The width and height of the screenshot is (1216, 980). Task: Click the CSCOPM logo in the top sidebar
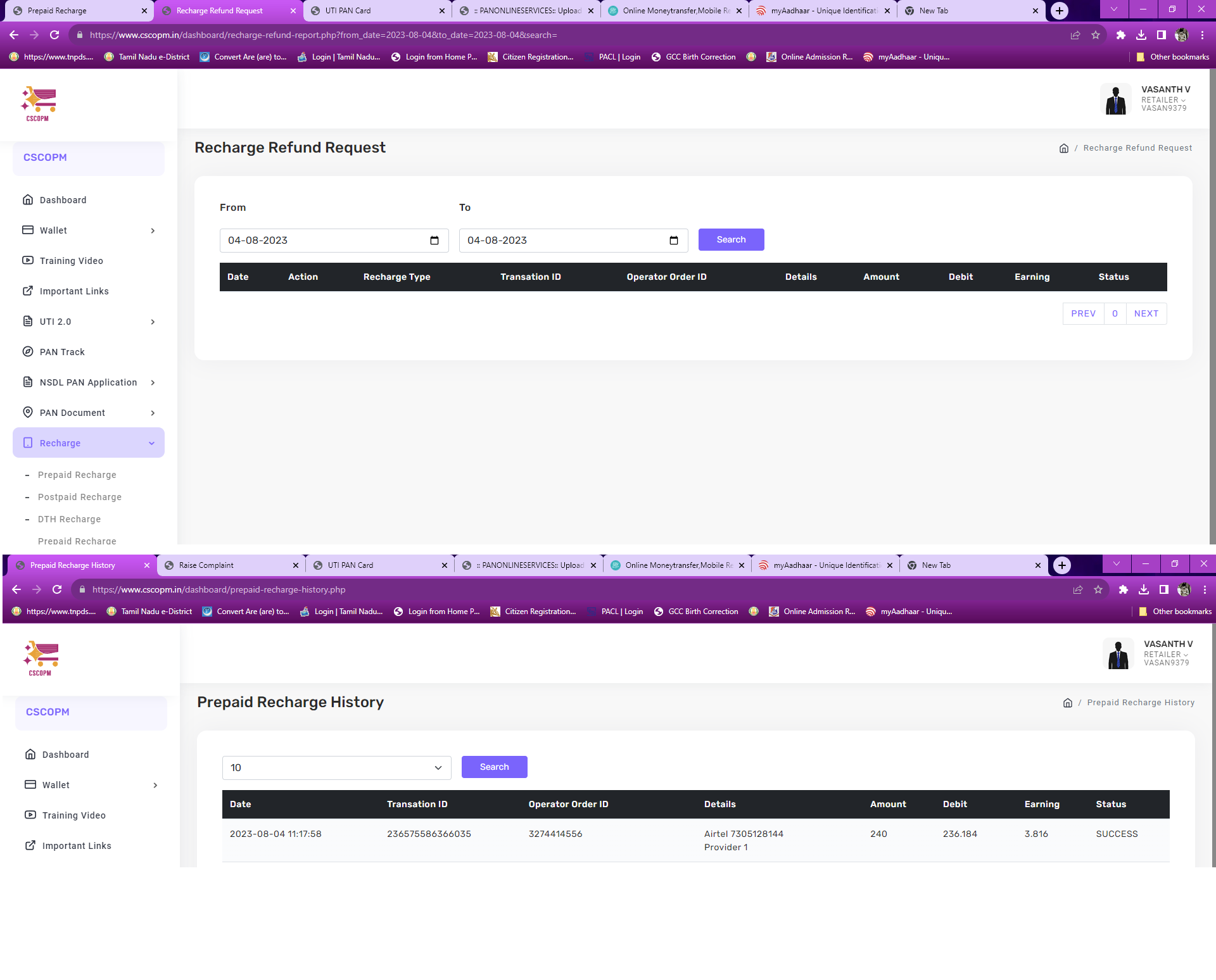click(39, 104)
